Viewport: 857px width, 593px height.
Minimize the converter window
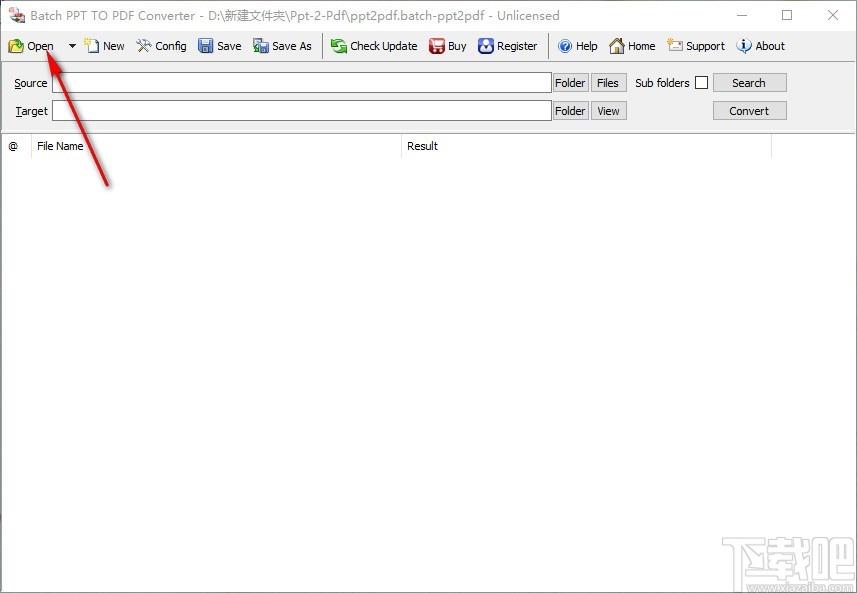pyautogui.click(x=742, y=15)
